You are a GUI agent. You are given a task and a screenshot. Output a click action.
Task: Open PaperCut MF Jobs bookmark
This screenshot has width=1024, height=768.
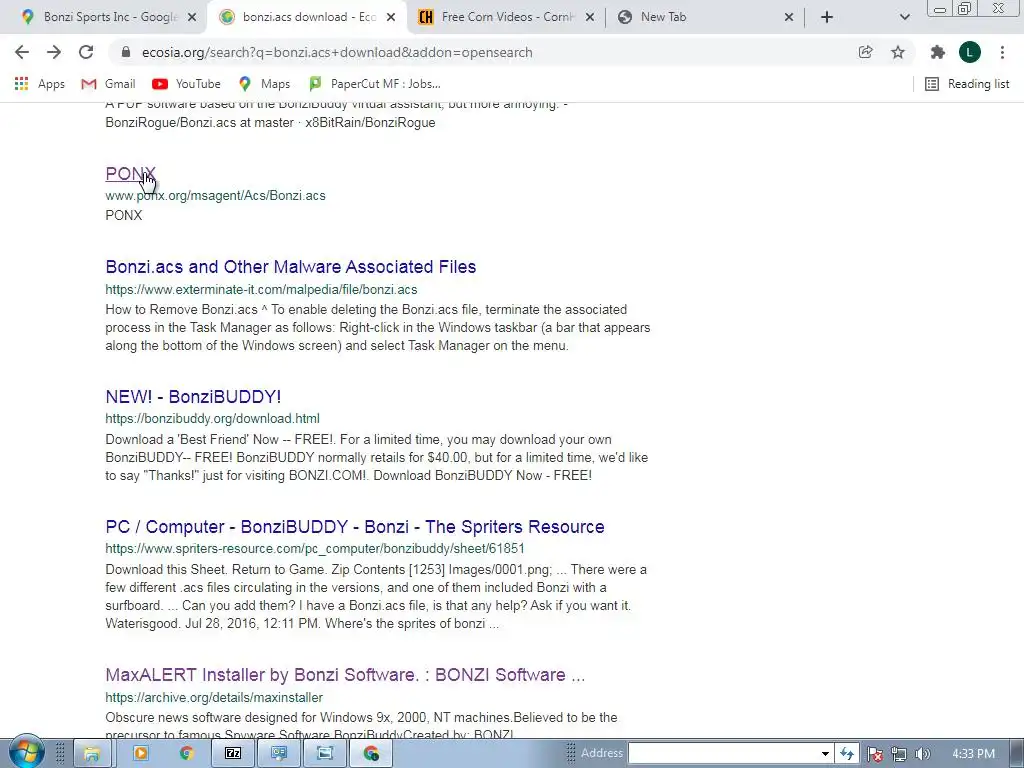tap(375, 84)
